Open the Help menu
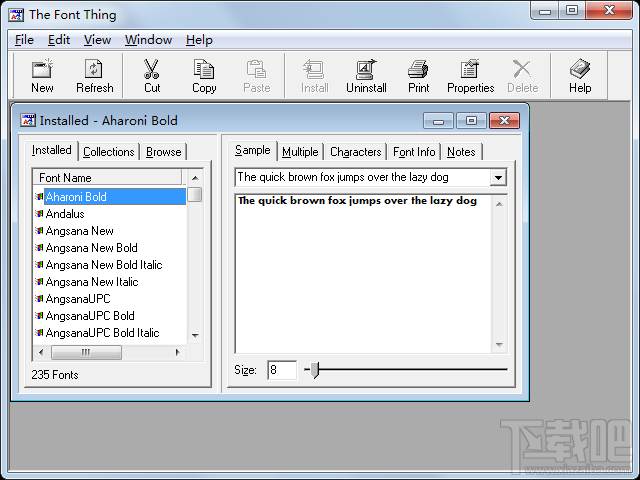Viewport: 640px width, 480px height. (199, 40)
